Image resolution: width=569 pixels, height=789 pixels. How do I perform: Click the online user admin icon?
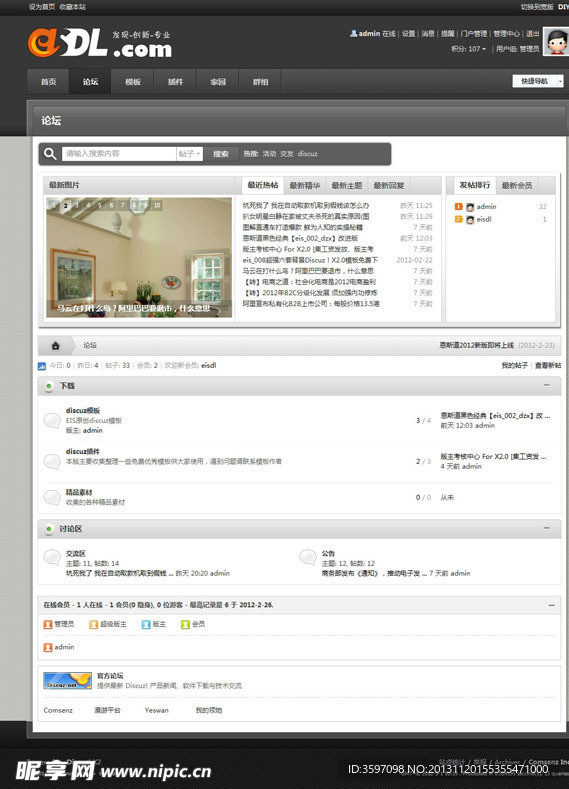pyautogui.click(x=48, y=648)
